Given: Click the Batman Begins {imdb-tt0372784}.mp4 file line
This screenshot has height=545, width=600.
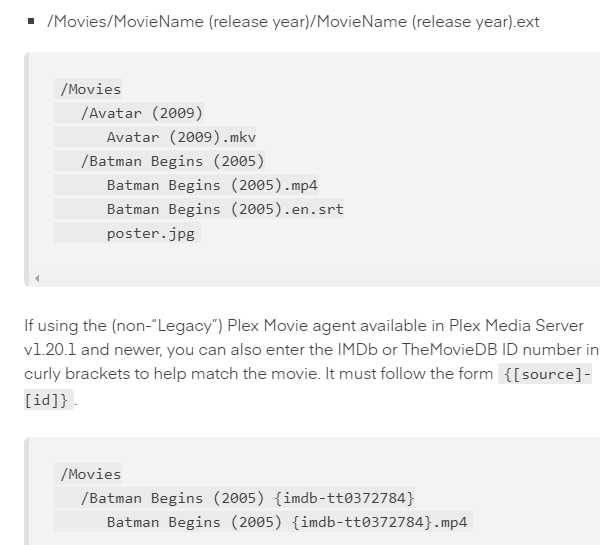Looking at the screenshot, I should (x=287, y=522).
